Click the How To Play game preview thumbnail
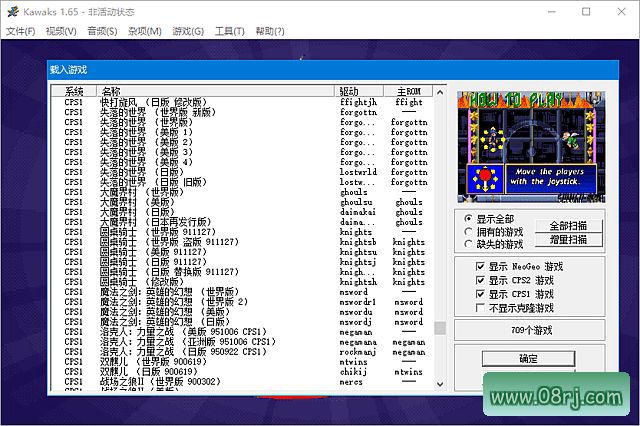Viewport: 640px width, 426px height. [x=531, y=147]
